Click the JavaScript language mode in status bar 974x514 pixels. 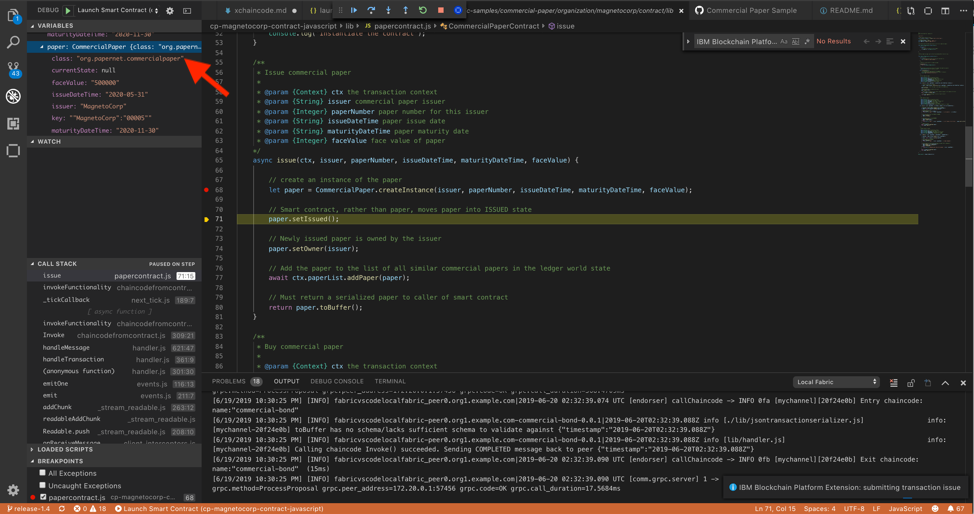click(905, 508)
